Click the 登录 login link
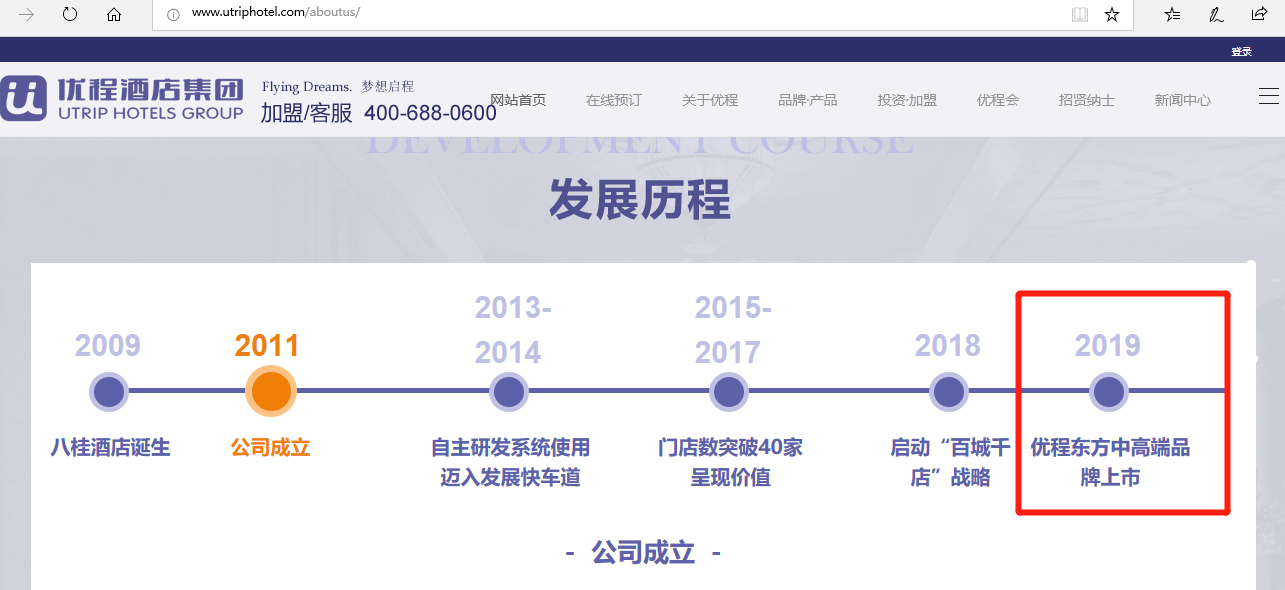The height and width of the screenshot is (590, 1285). click(1241, 51)
